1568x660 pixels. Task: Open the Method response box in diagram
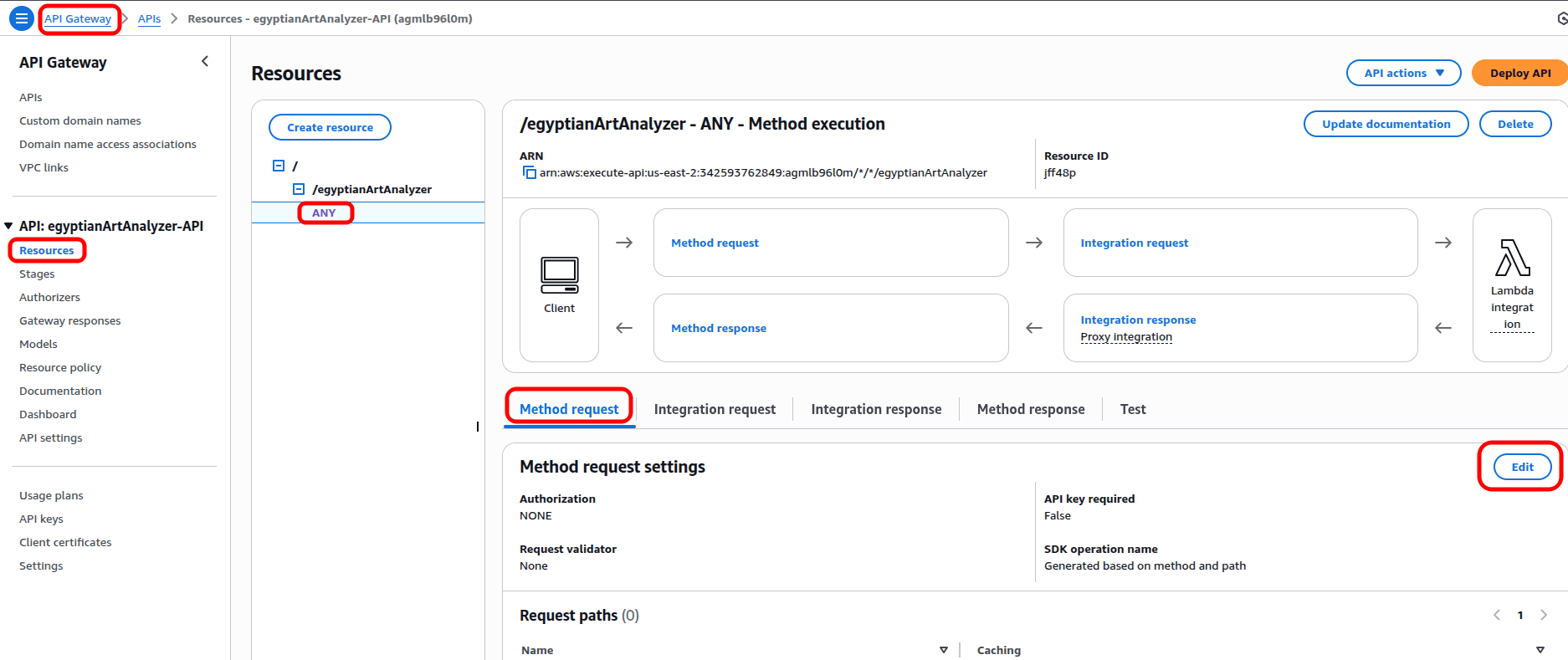point(719,328)
